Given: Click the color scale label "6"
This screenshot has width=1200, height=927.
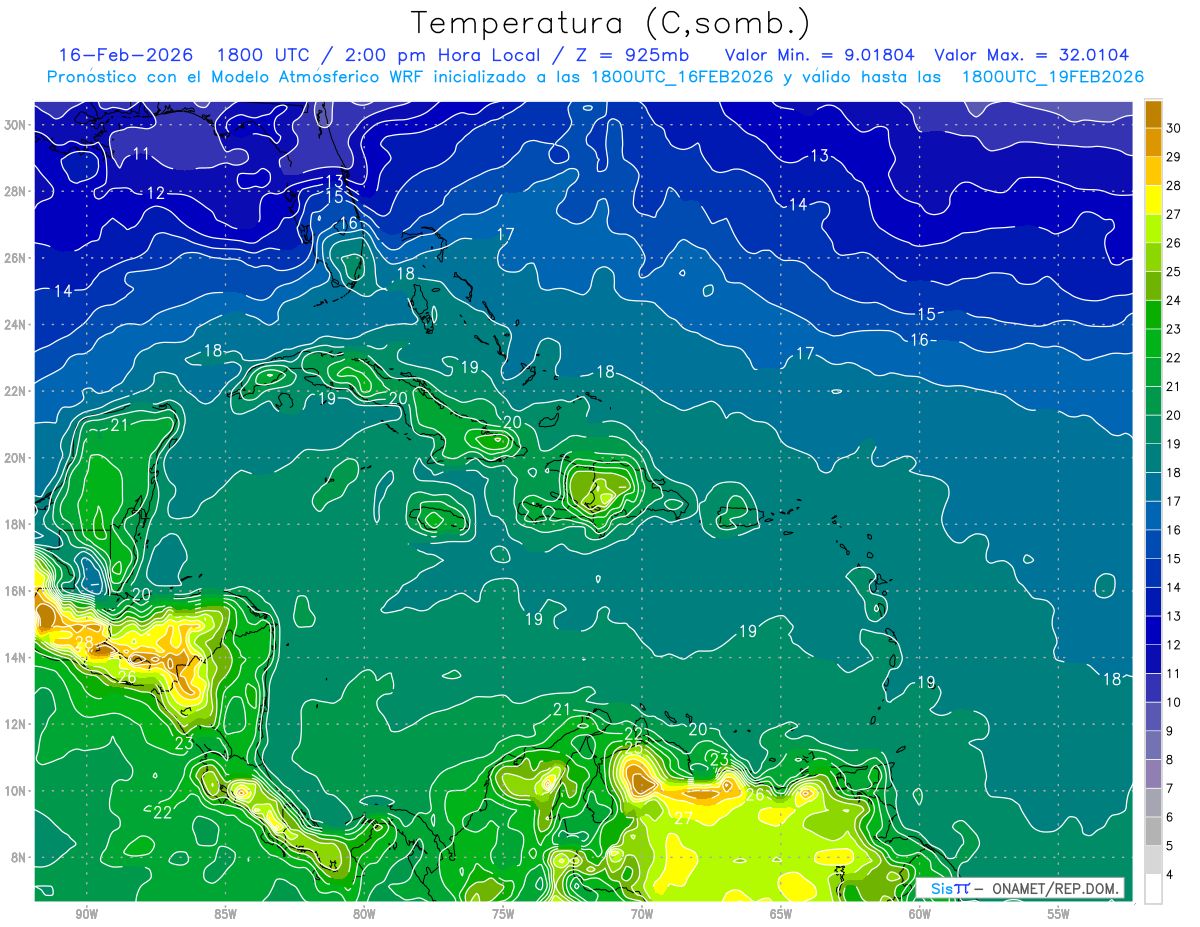Looking at the screenshot, I should click(1171, 817).
